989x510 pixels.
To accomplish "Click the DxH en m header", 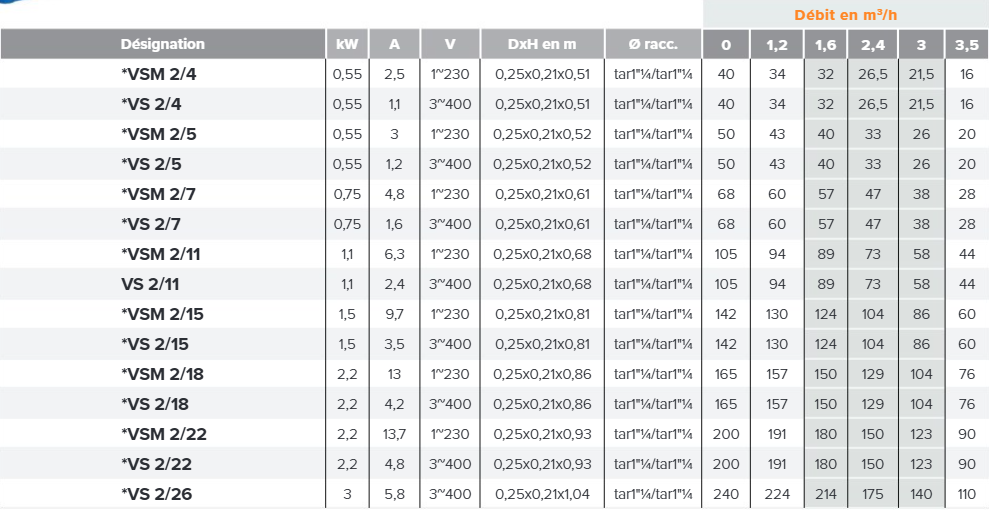I will pyautogui.click(x=542, y=44).
